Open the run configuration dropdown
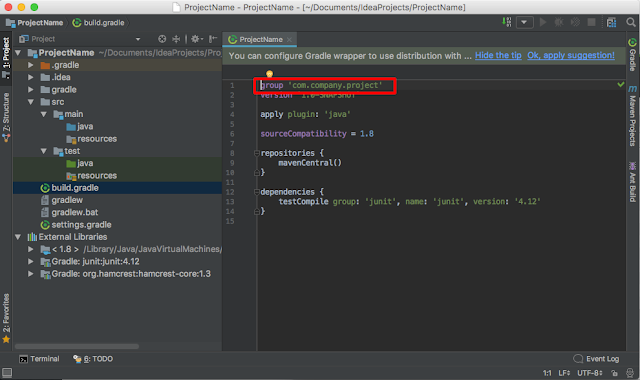640x380 pixels. [524, 22]
